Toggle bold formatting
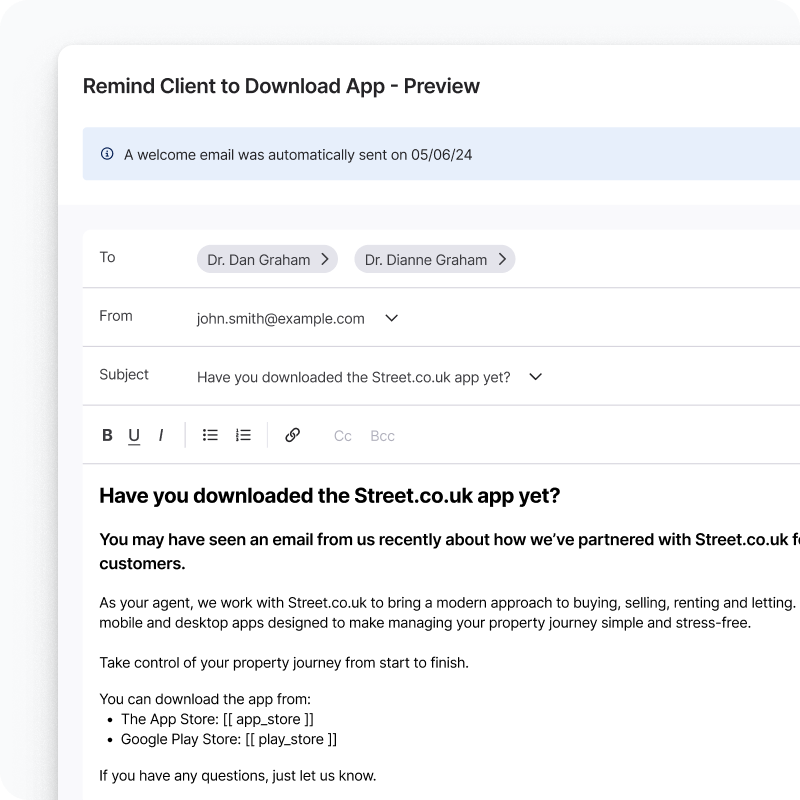Screen dimensions: 800x800 pyautogui.click(x=107, y=435)
